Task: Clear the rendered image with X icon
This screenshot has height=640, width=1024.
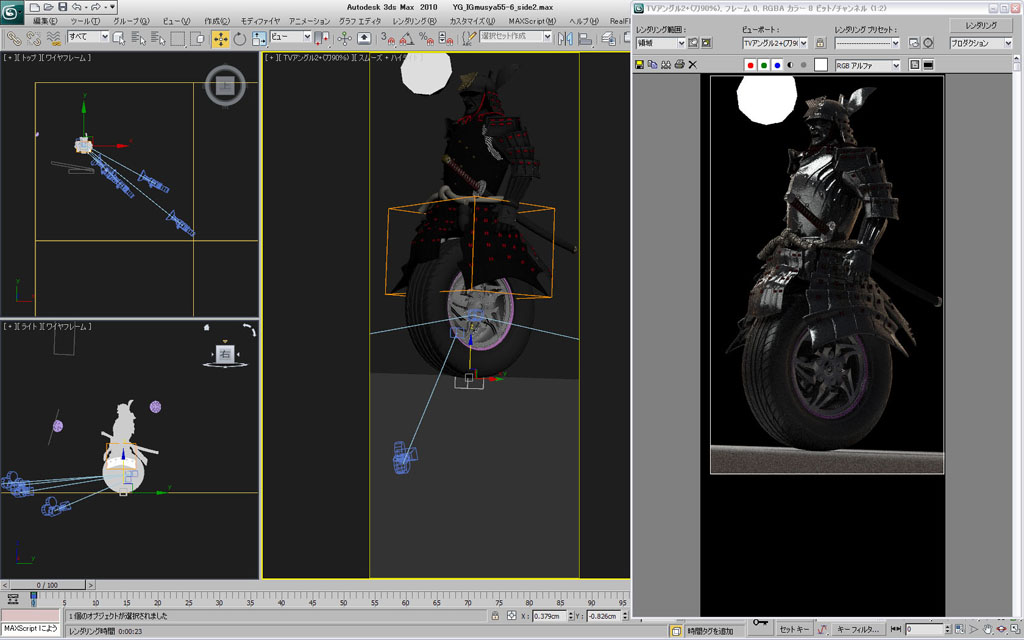Action: pos(692,65)
